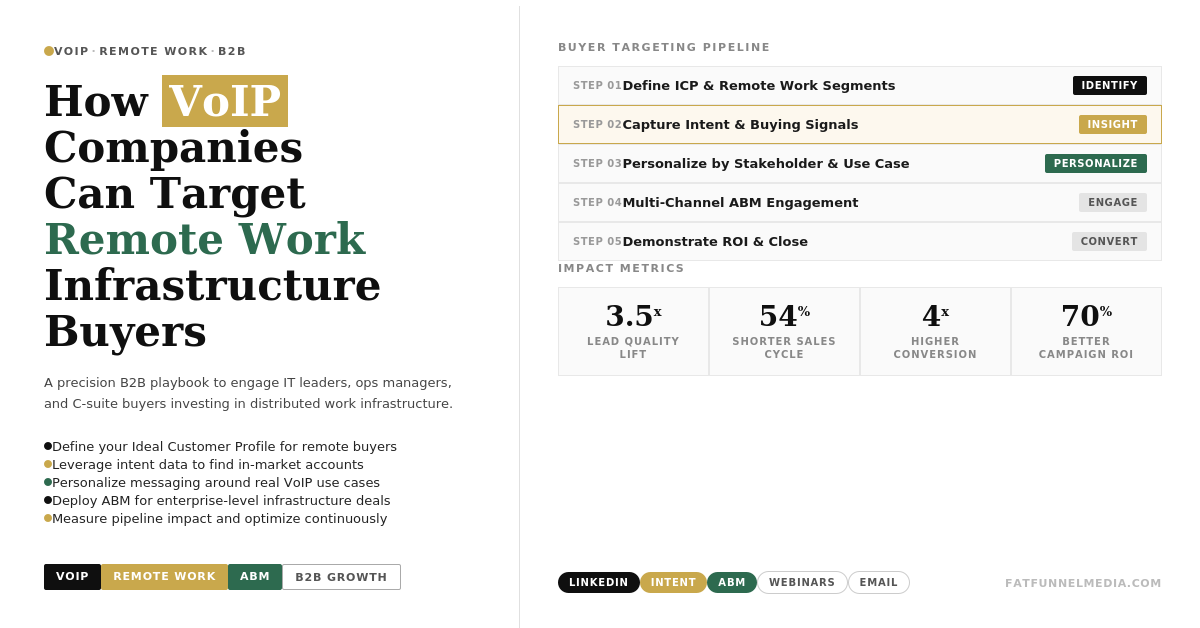Click the LinkedIn channel pill

point(598,583)
